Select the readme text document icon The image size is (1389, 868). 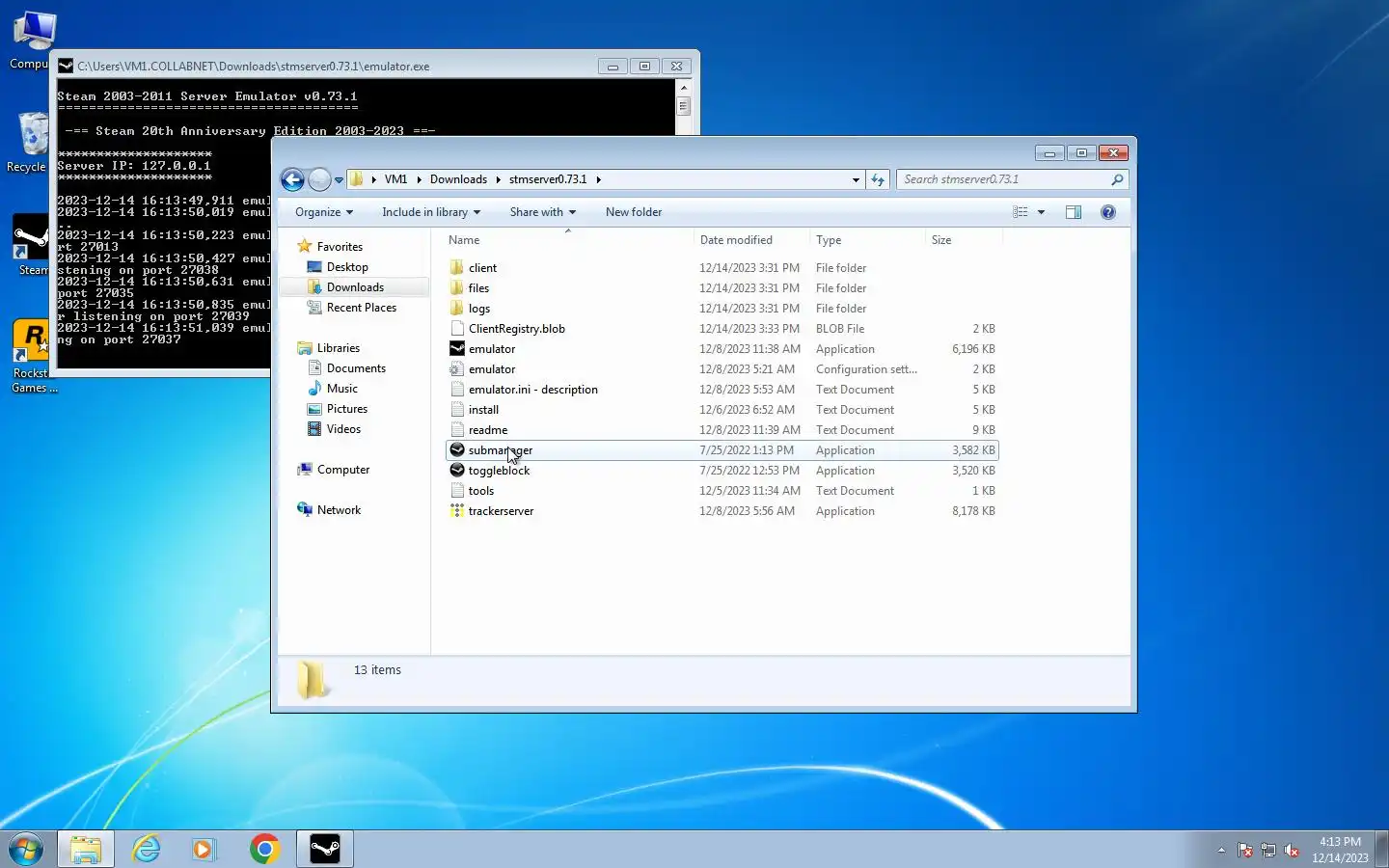click(457, 430)
